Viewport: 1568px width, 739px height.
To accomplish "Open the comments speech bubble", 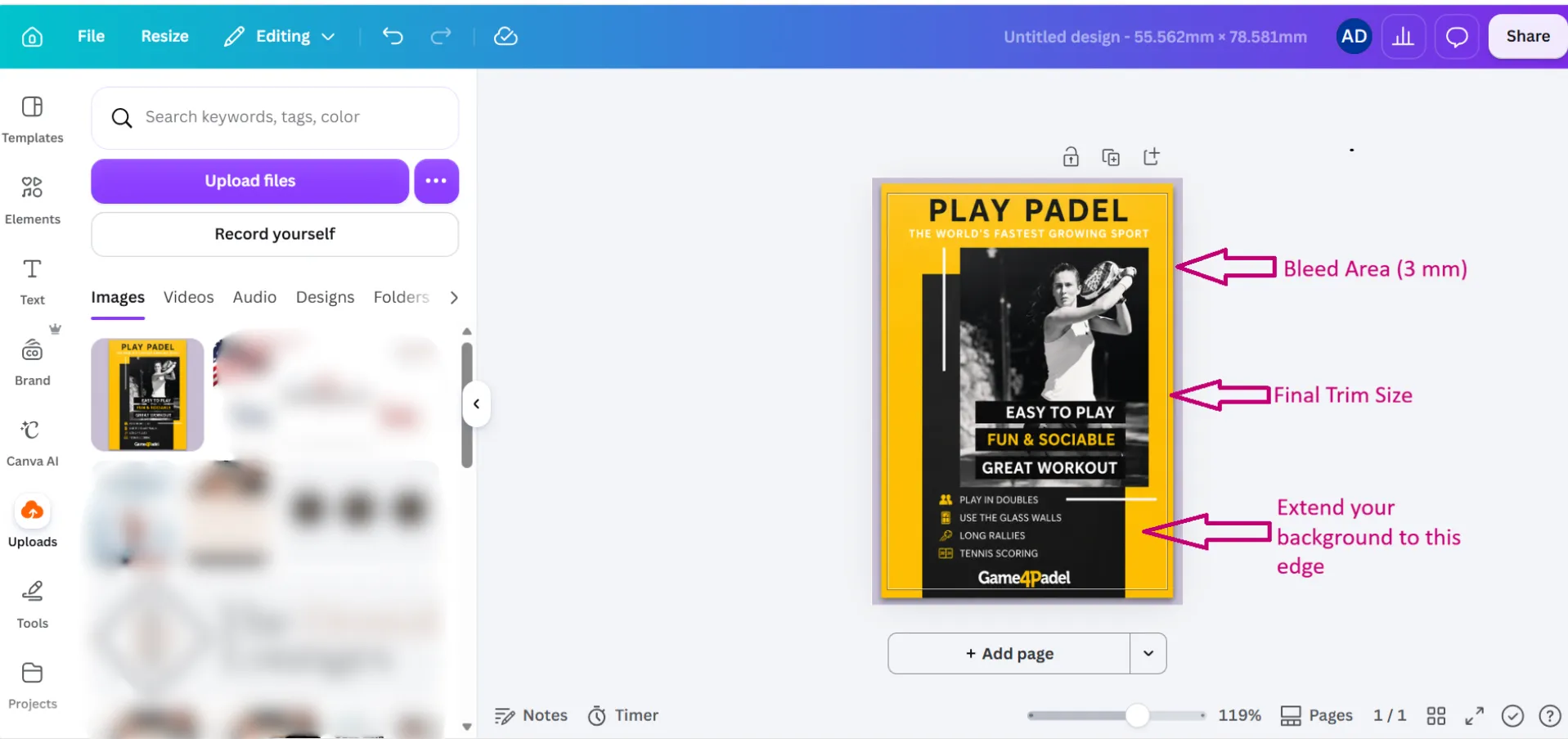I will click(1457, 36).
